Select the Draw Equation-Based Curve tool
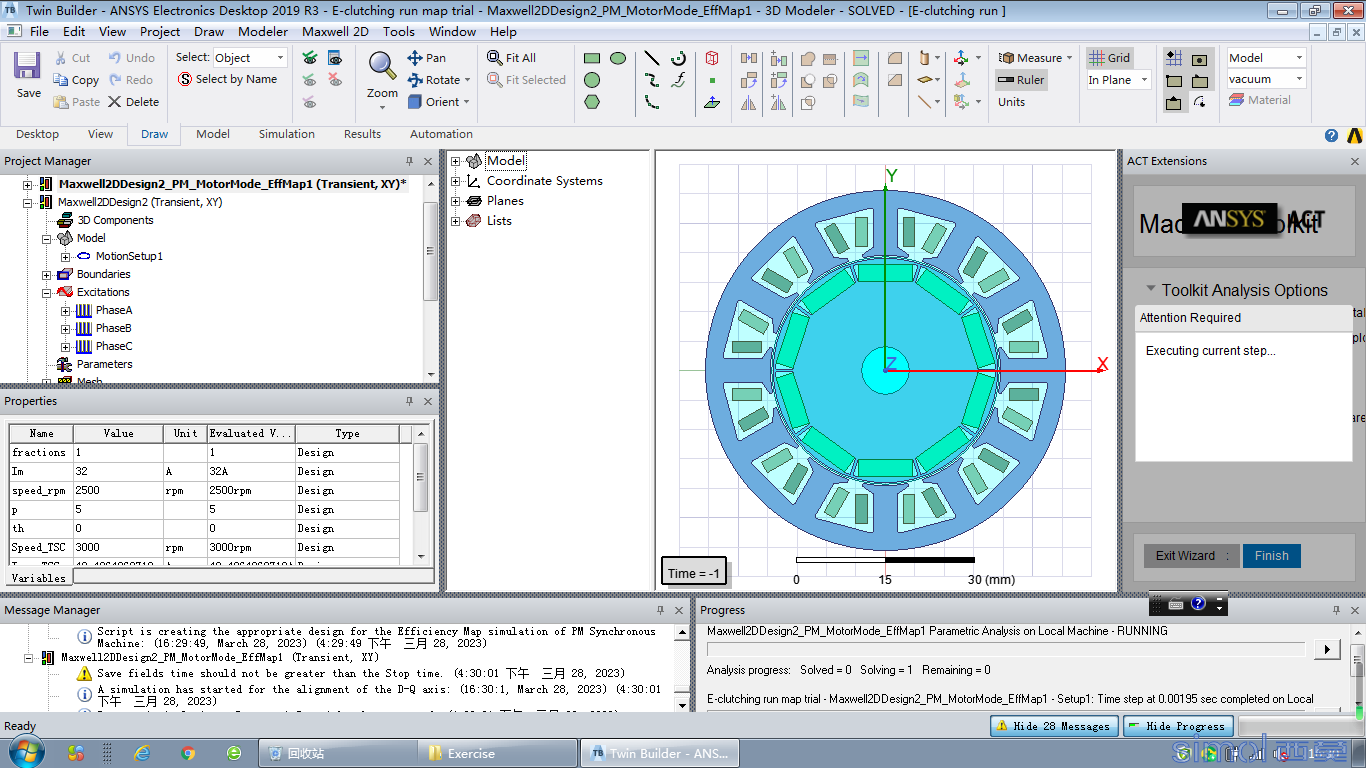Viewport: 1366px width, 768px height. click(679, 80)
